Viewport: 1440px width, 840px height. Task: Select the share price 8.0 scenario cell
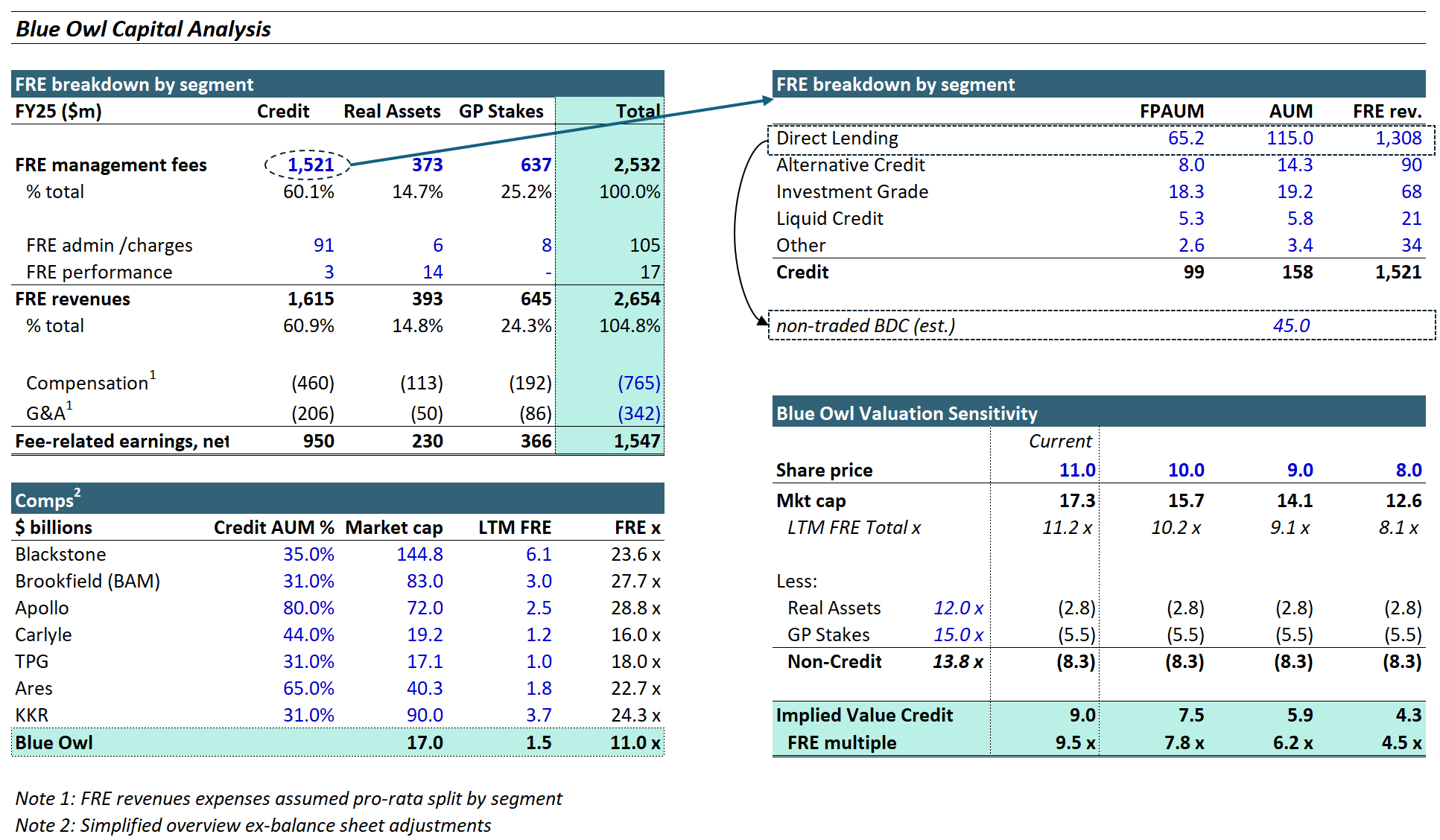point(1408,471)
